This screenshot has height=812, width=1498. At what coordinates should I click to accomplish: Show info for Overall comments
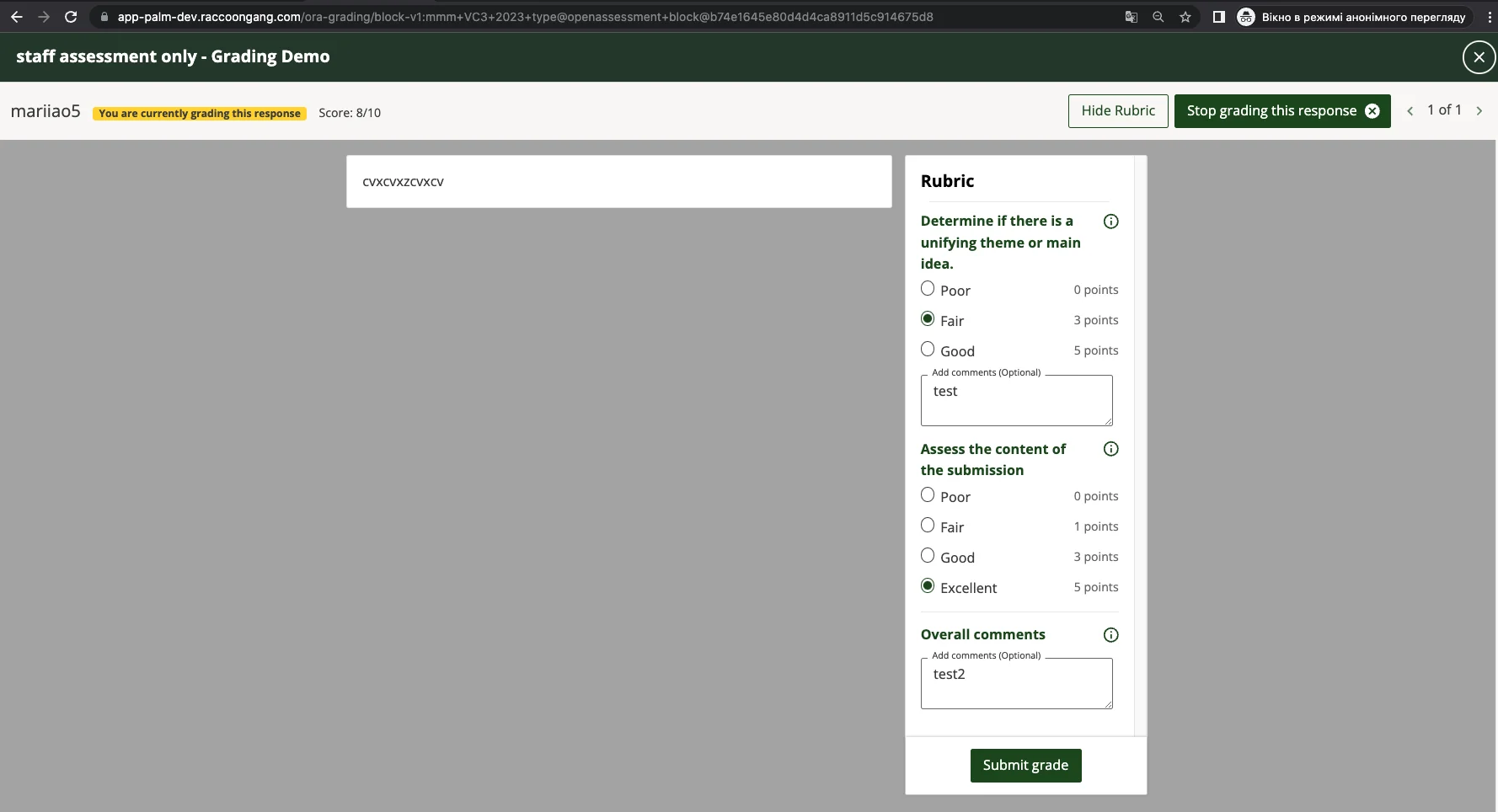click(x=1111, y=635)
